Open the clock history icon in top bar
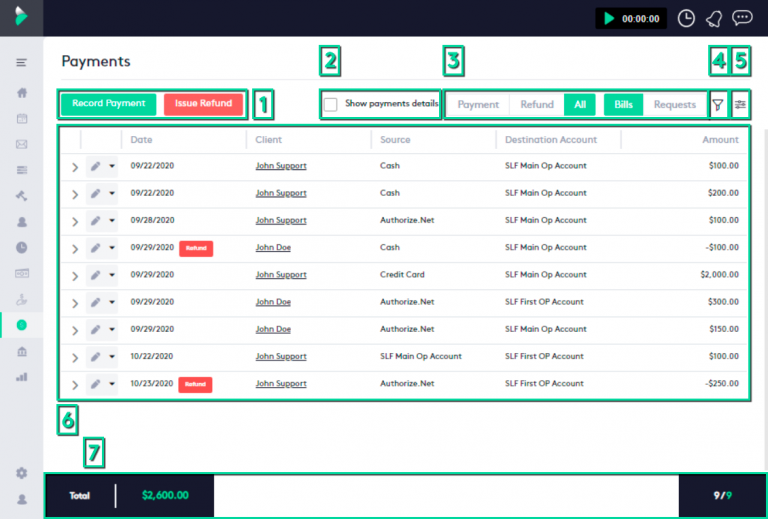 [x=686, y=19]
